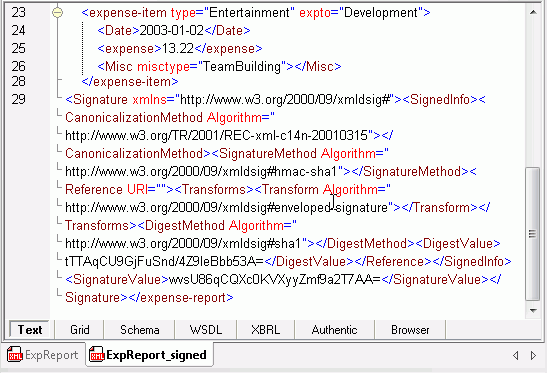
Task: Select the ExpReport_signed document tab
Action: [150, 355]
